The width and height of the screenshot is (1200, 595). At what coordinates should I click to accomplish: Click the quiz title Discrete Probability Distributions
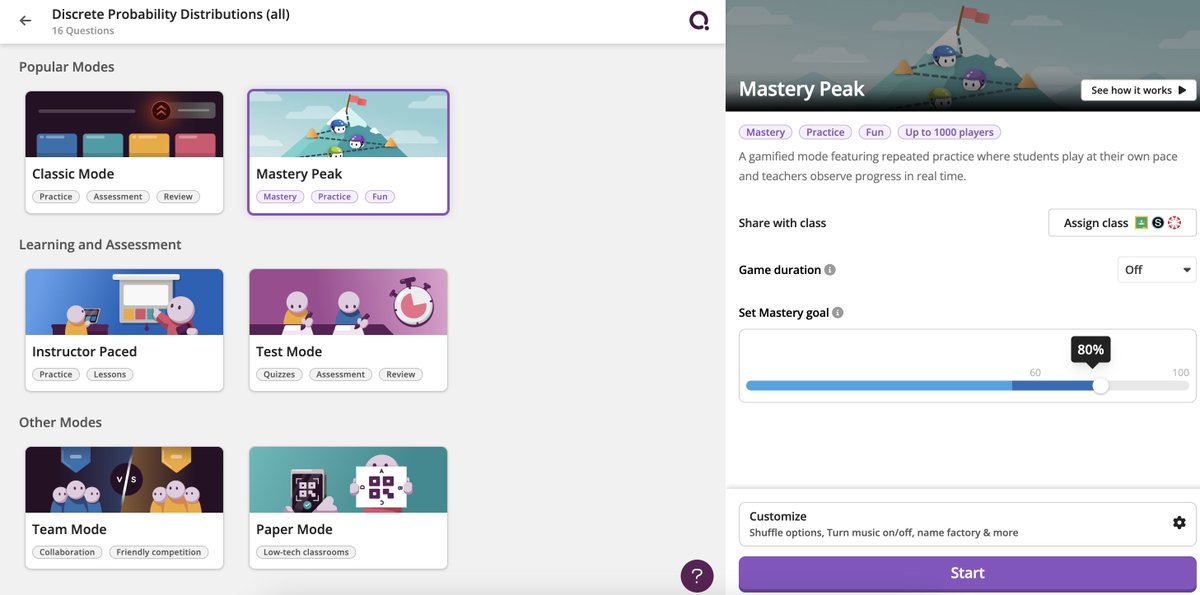[x=171, y=15]
